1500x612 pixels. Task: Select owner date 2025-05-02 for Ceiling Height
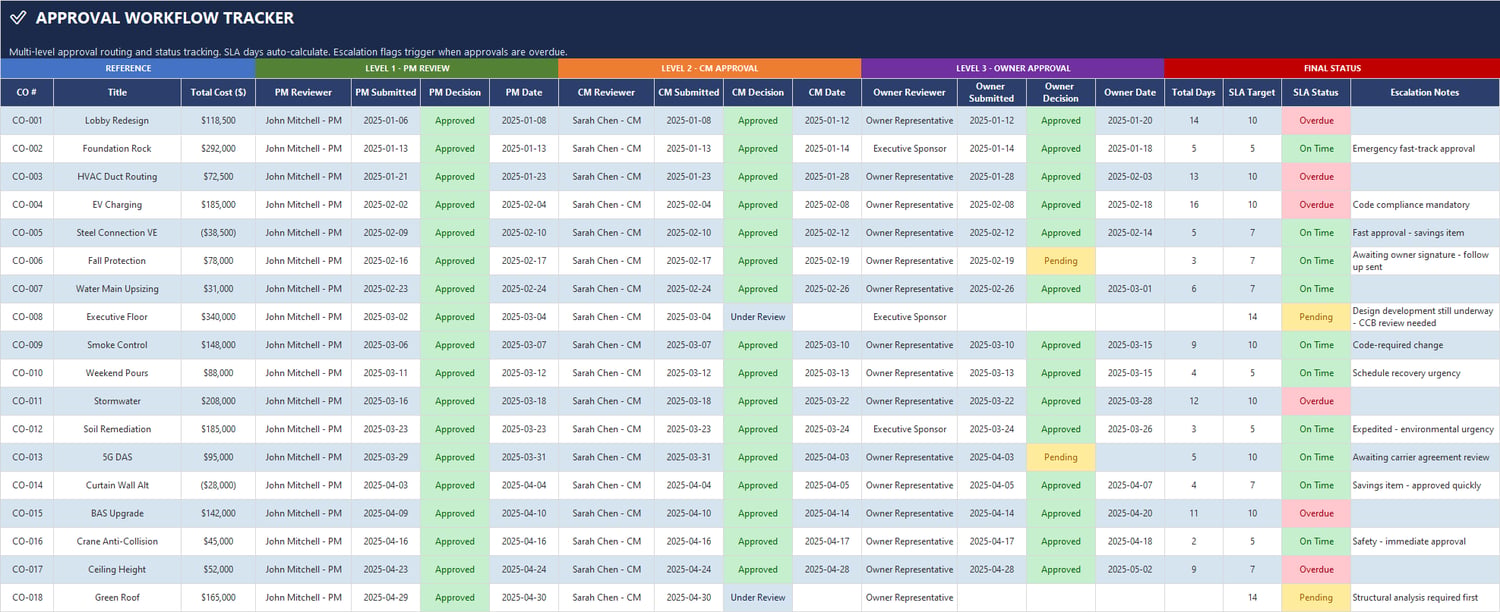[x=1130, y=568]
